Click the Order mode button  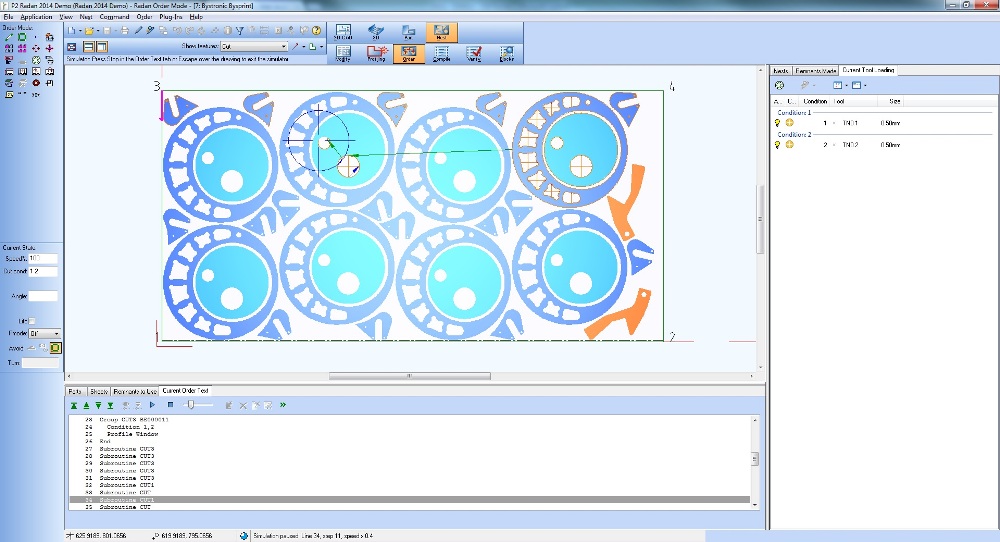click(407, 54)
